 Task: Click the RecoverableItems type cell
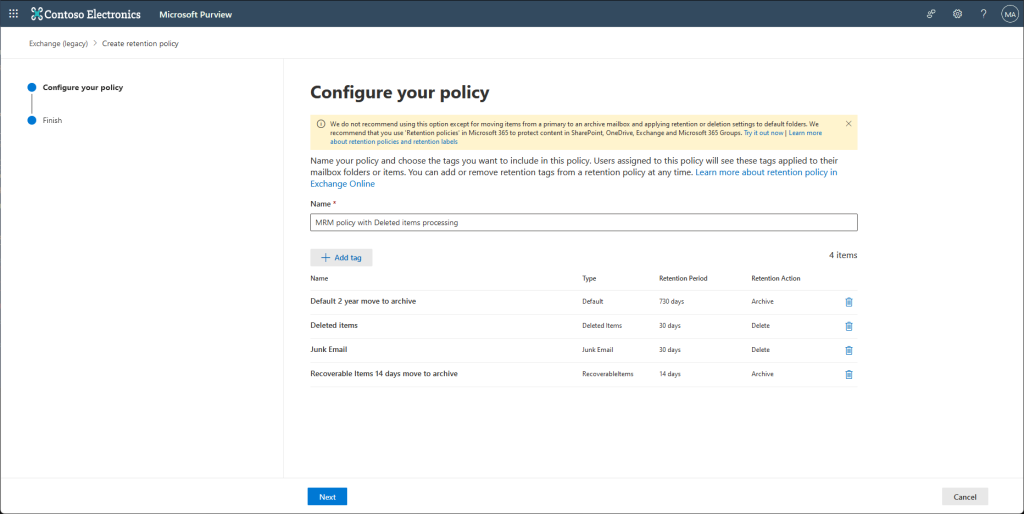coord(607,374)
